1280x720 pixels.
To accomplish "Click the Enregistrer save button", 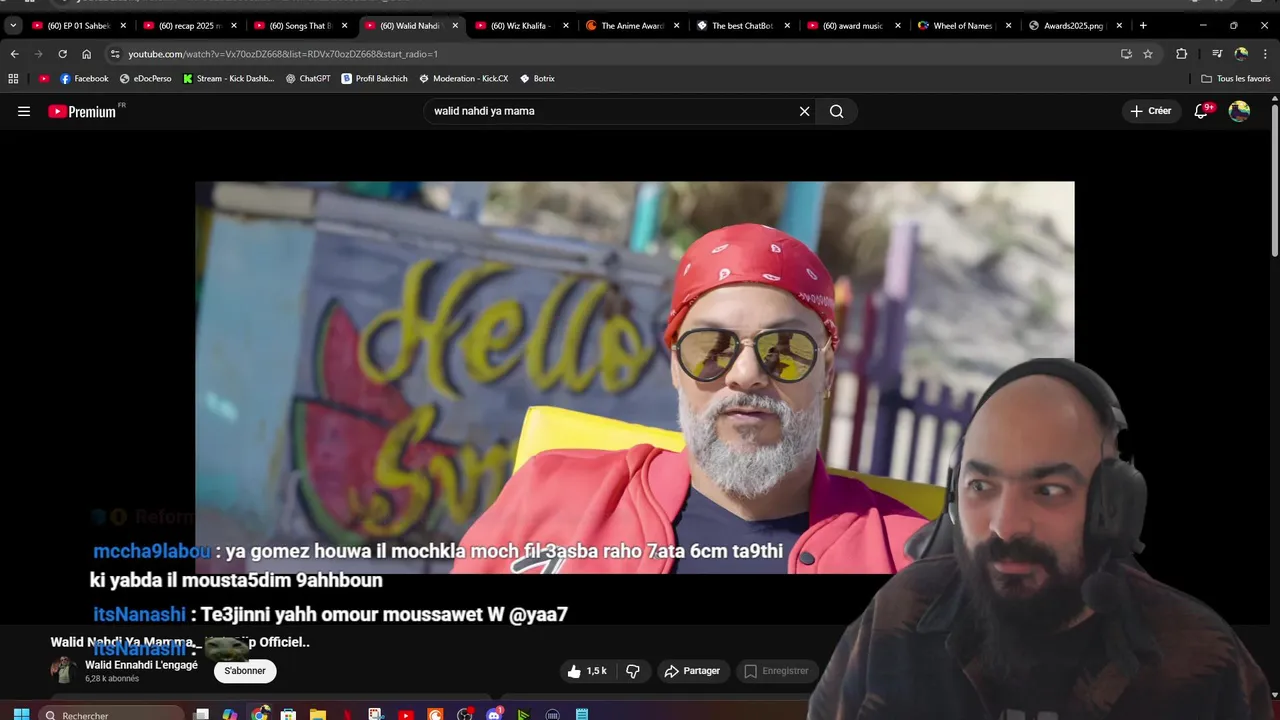I will pos(776,671).
